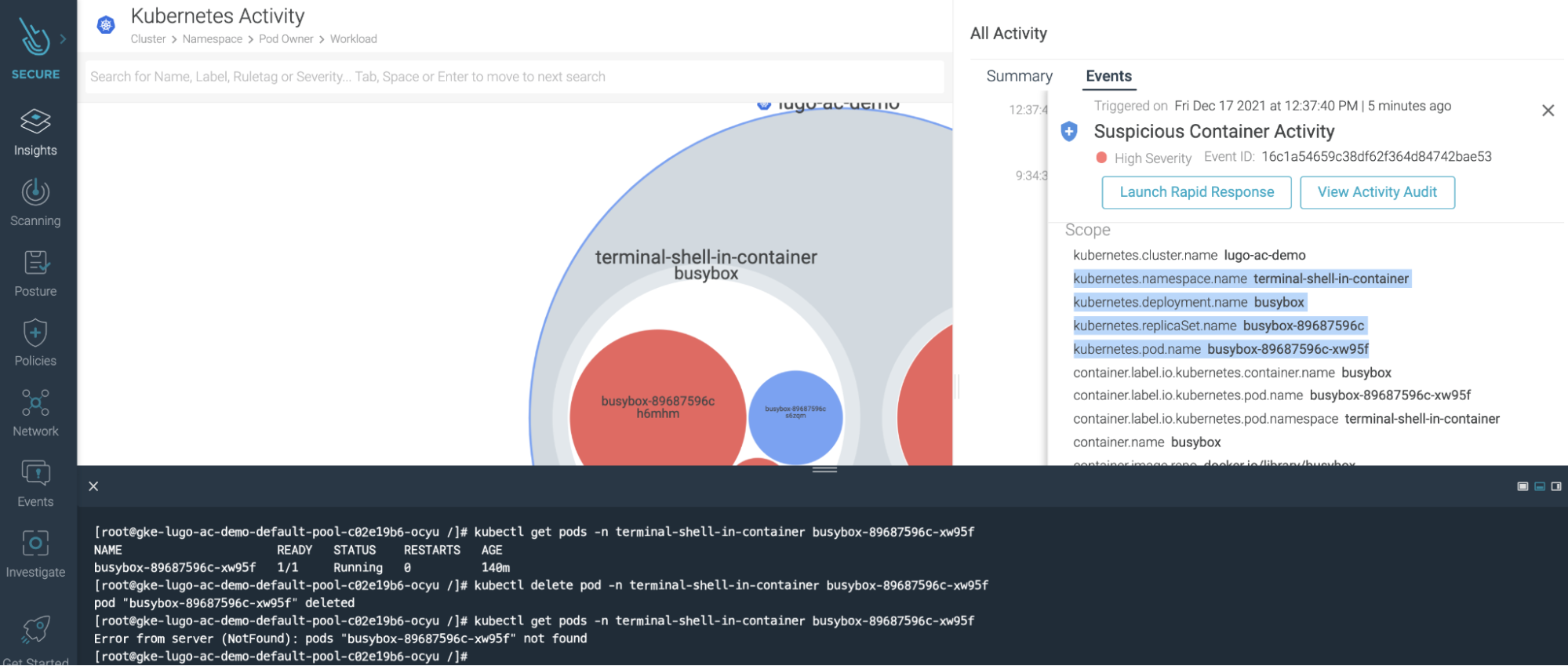Switch terminal to full-screen layout icon
This screenshot has height=666, width=1568.
click(1523, 486)
